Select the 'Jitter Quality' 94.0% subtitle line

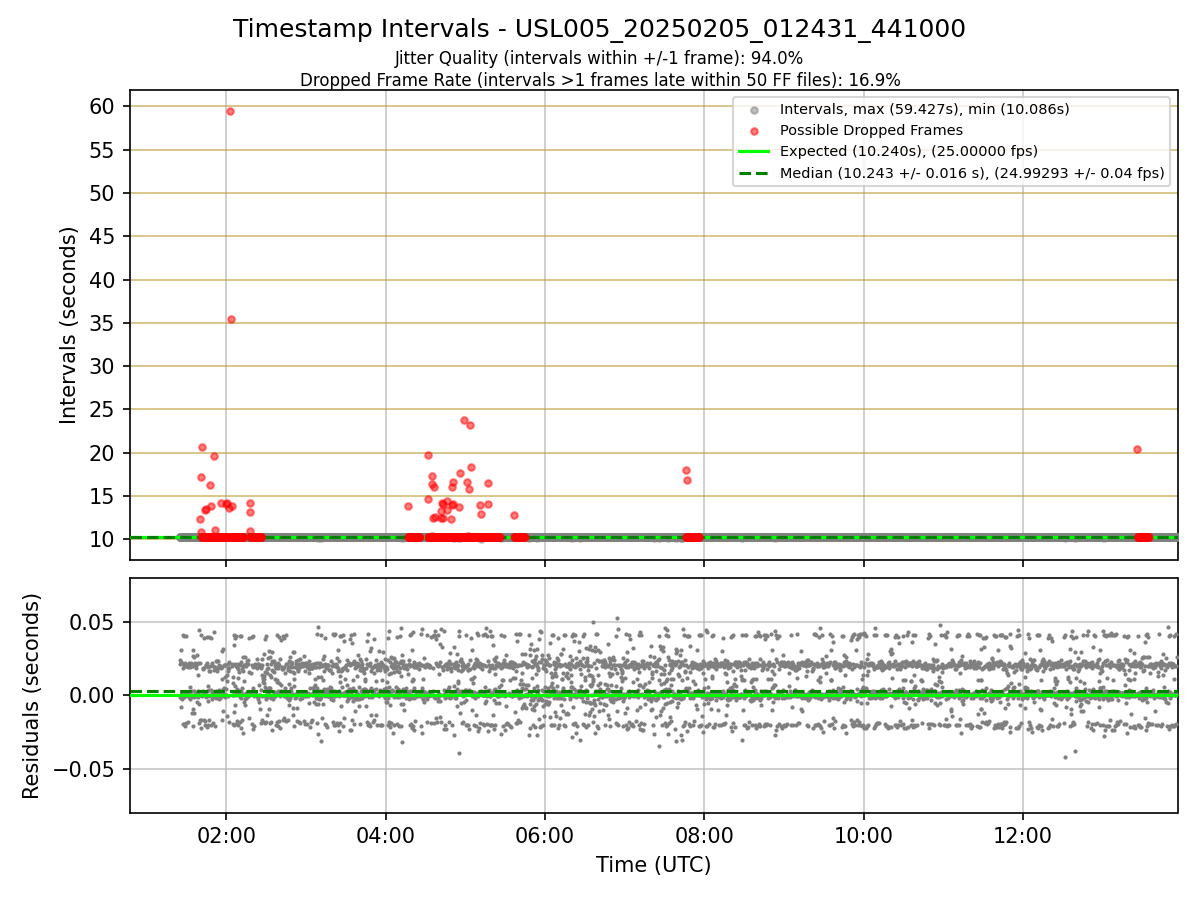click(x=599, y=58)
